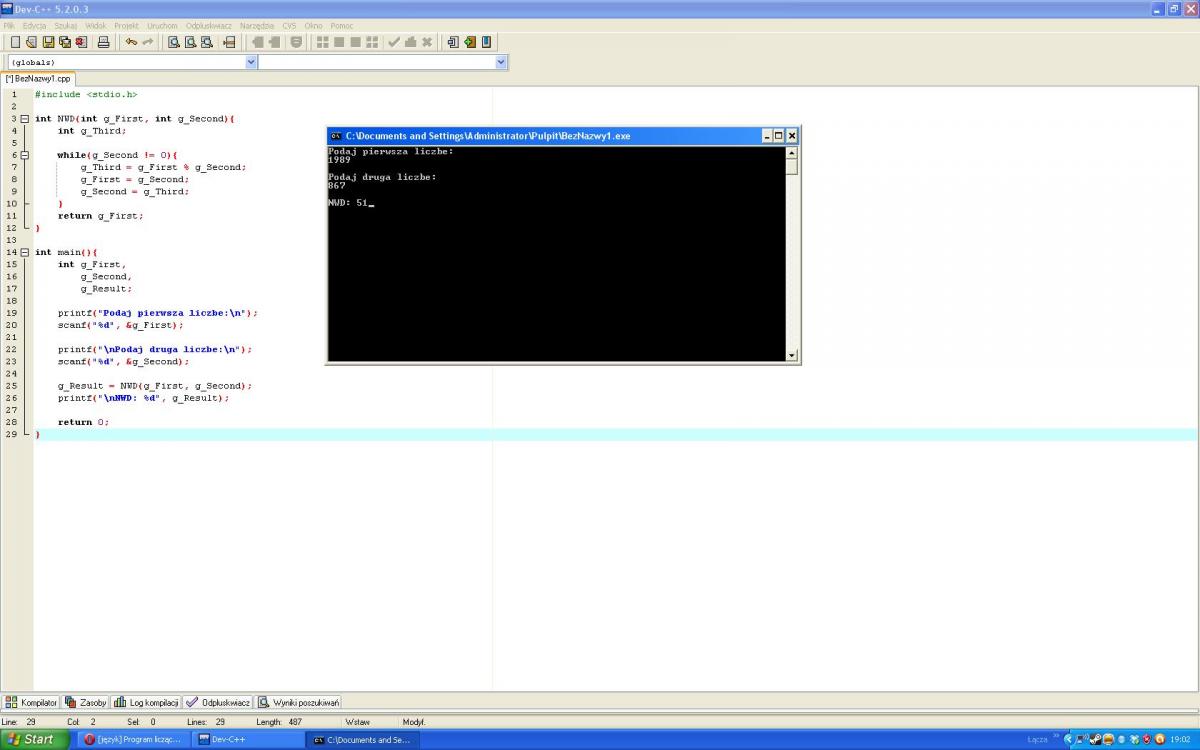Viewport: 1200px width, 750px height.
Task: Click the "#include <stdio.h>" code line
Action: (x=86, y=94)
